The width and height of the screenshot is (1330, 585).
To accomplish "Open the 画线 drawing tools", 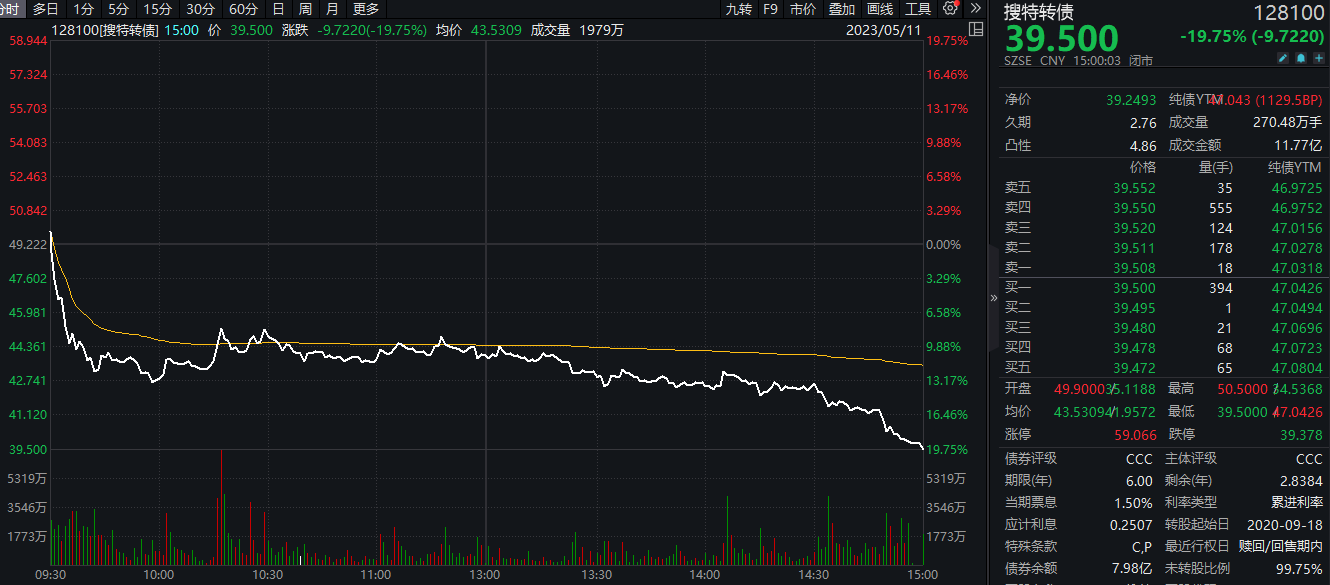I will (x=880, y=9).
